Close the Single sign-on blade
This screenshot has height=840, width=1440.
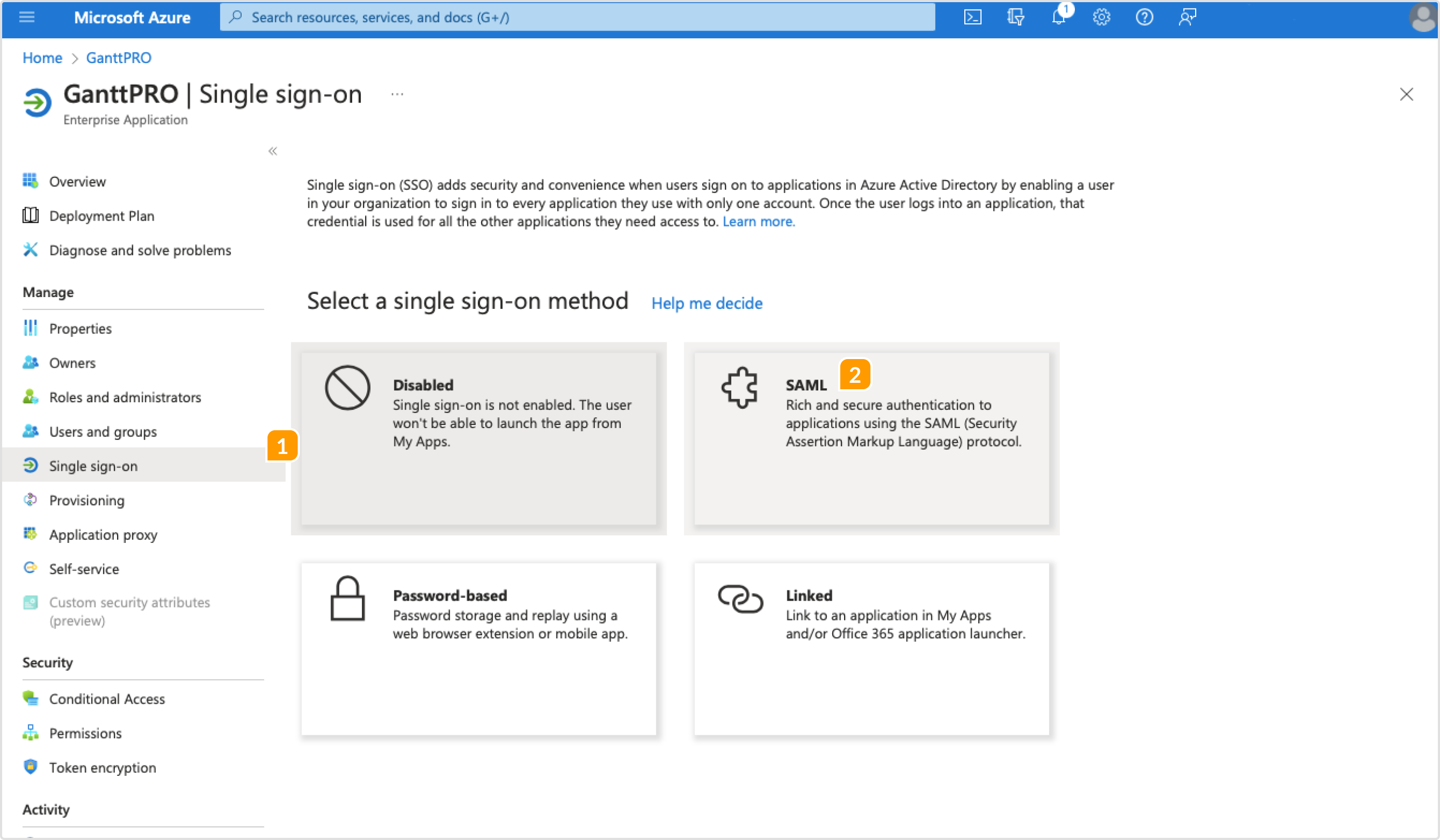pyautogui.click(x=1406, y=94)
